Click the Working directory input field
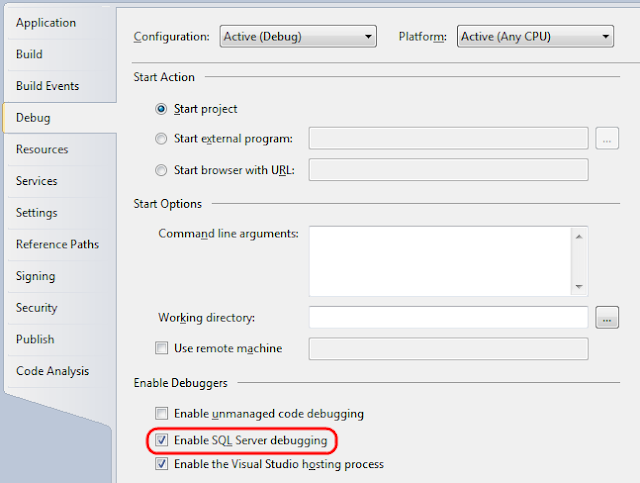Viewport: 640px width, 483px height. 448,318
